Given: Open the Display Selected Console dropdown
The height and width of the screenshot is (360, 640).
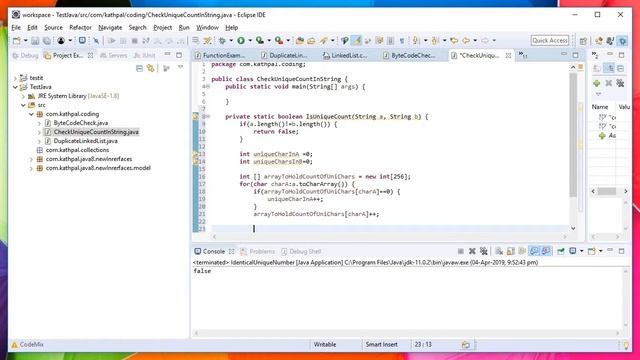Looking at the screenshot, I should (581, 251).
